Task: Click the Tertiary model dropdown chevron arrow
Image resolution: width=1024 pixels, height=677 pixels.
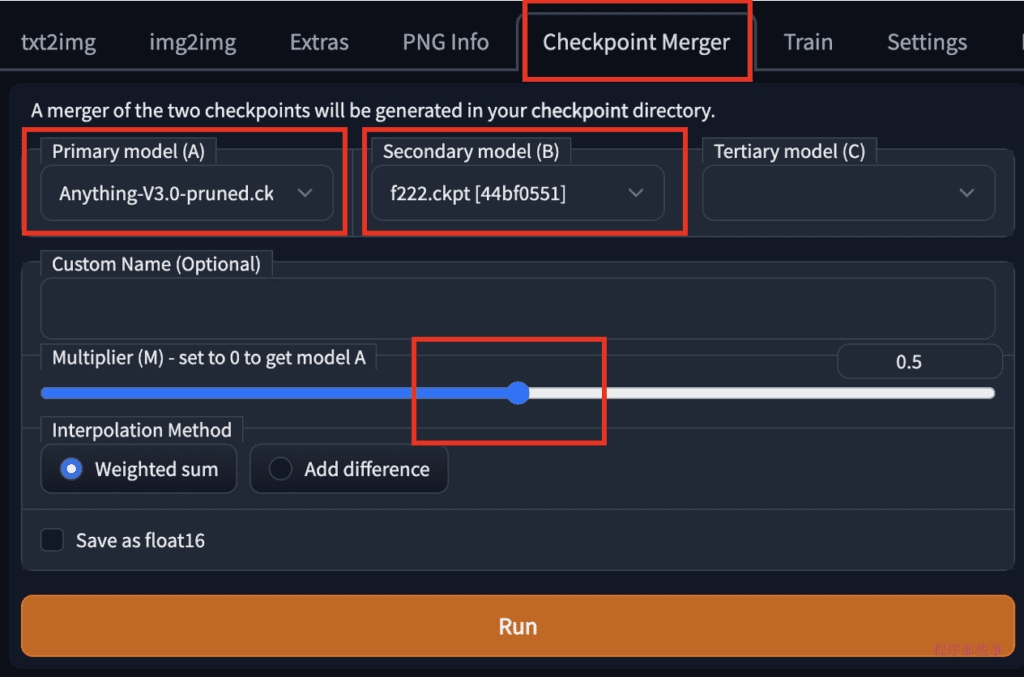Action: pos(966,193)
